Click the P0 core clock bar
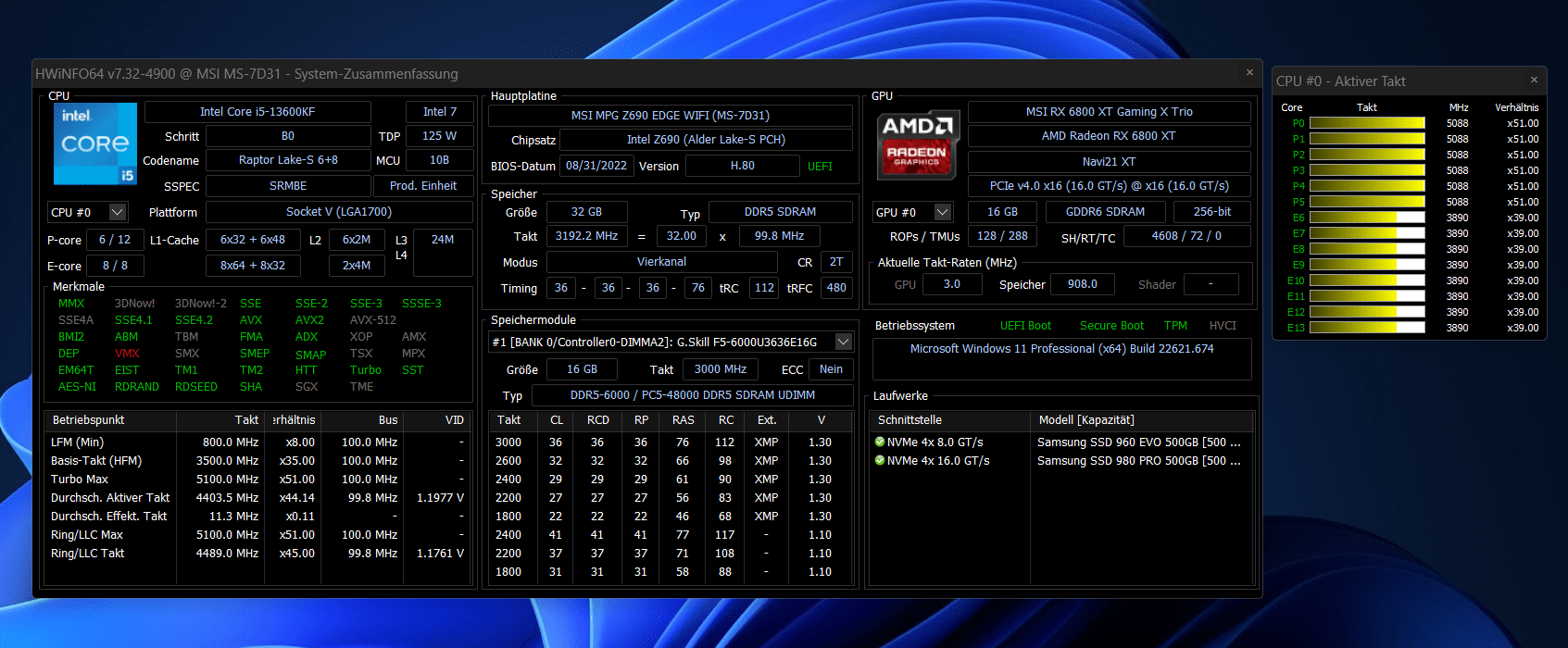 1367,123
